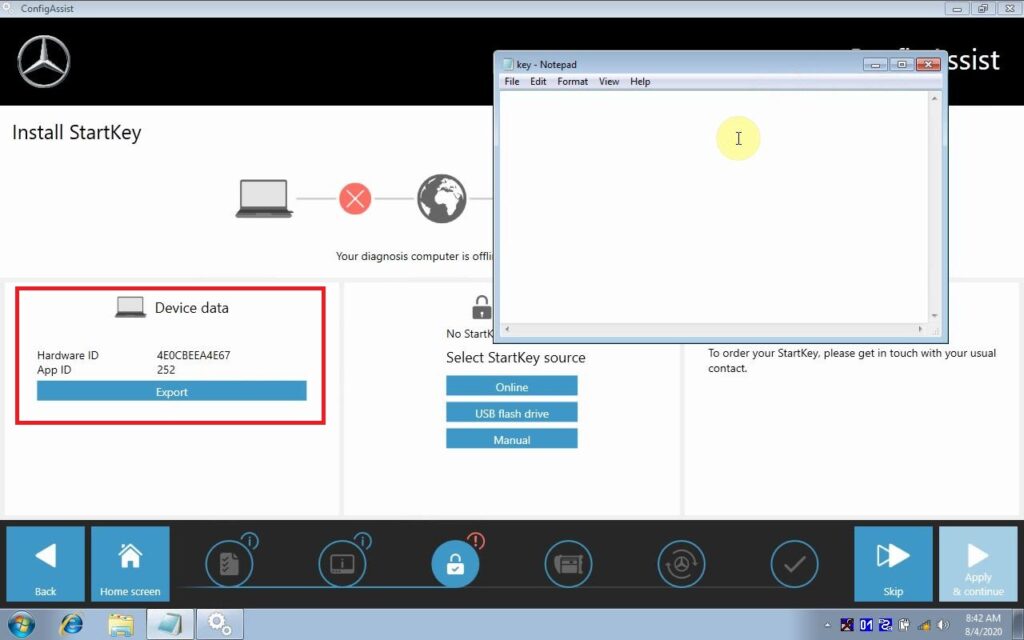Choose USB flash drive as StartKey source
The image size is (1024, 640).
[x=511, y=413]
